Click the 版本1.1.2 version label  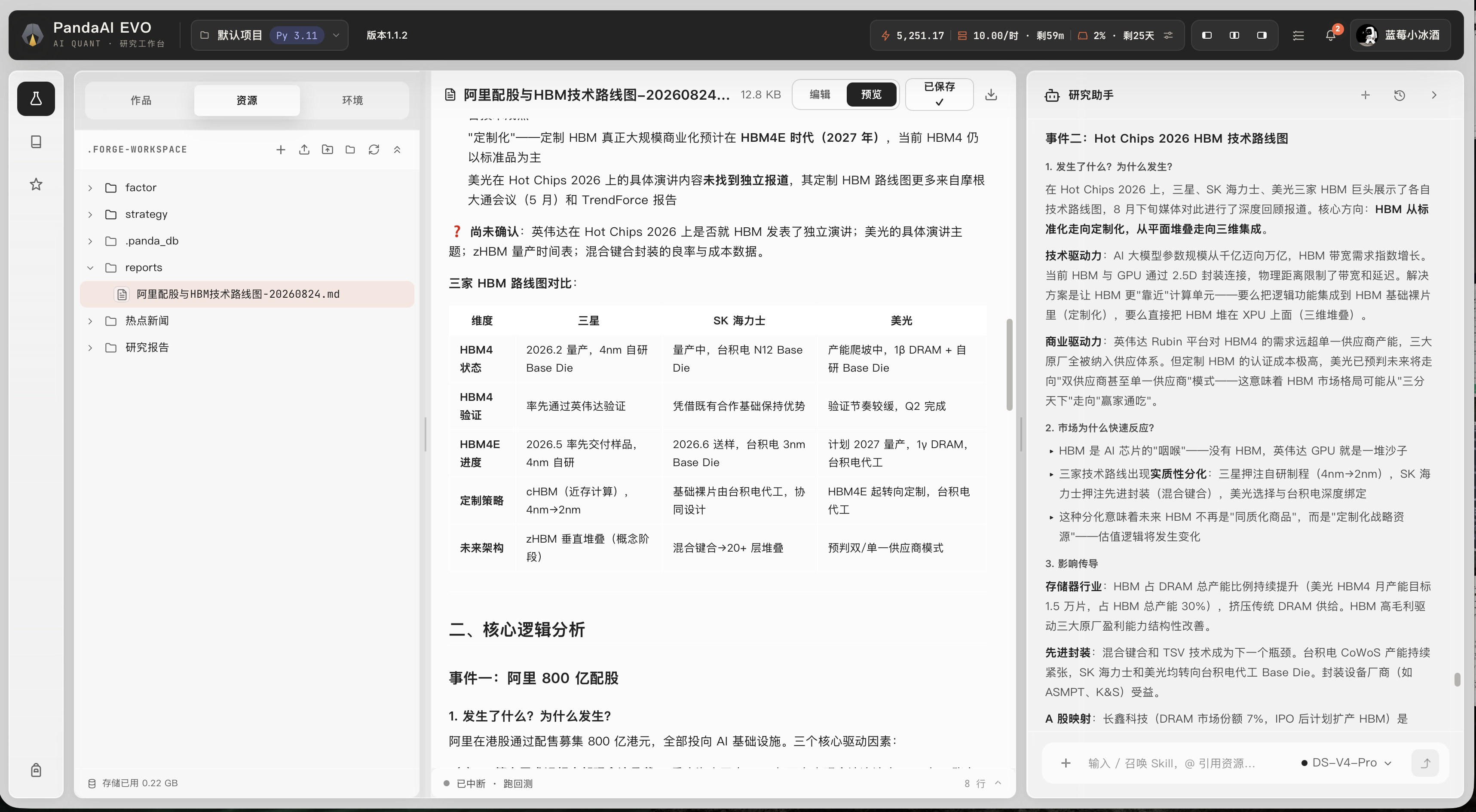click(387, 35)
